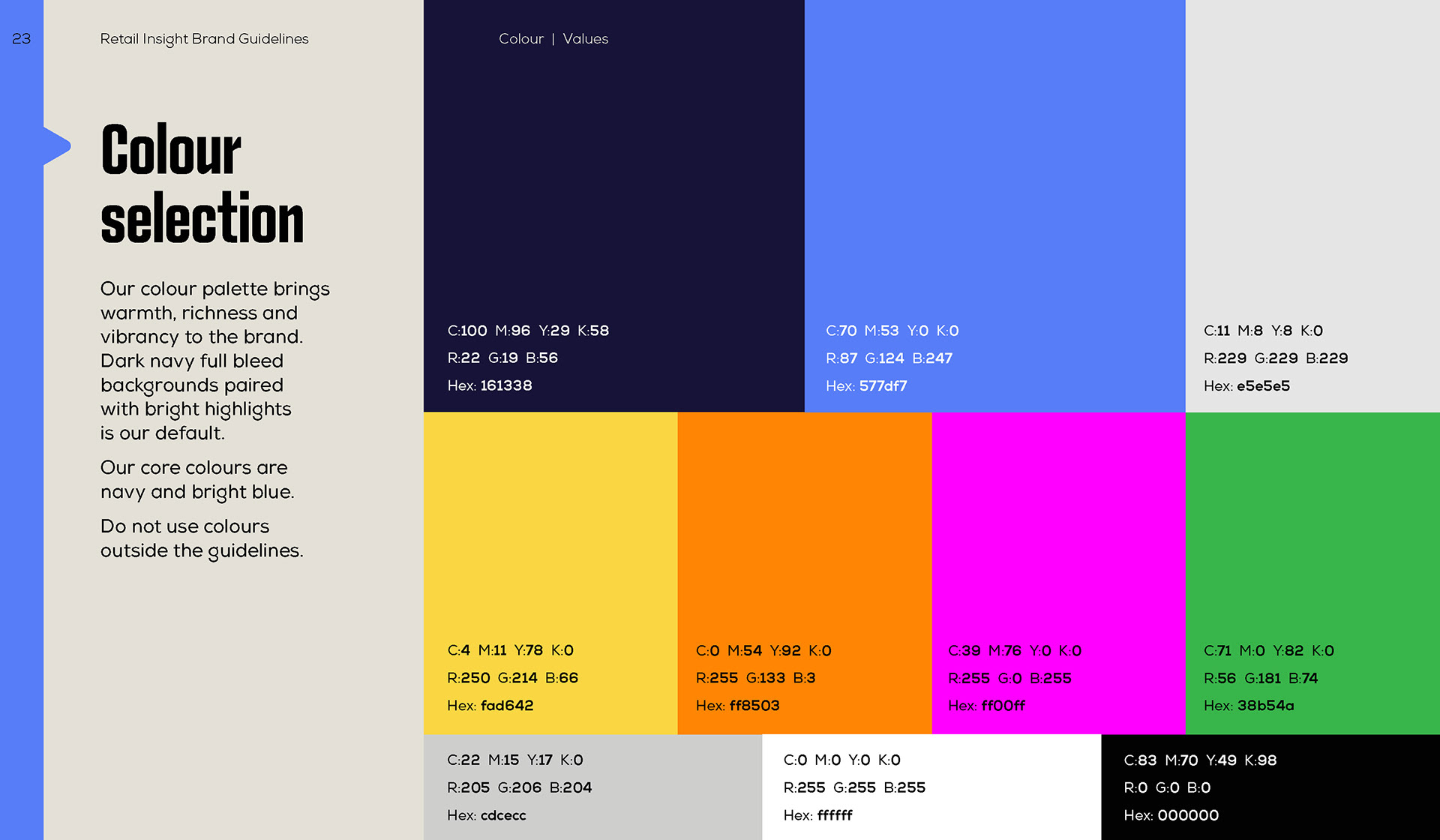The width and height of the screenshot is (1440, 840).
Task: Click the Values breadcrumb label
Action: tap(585, 39)
